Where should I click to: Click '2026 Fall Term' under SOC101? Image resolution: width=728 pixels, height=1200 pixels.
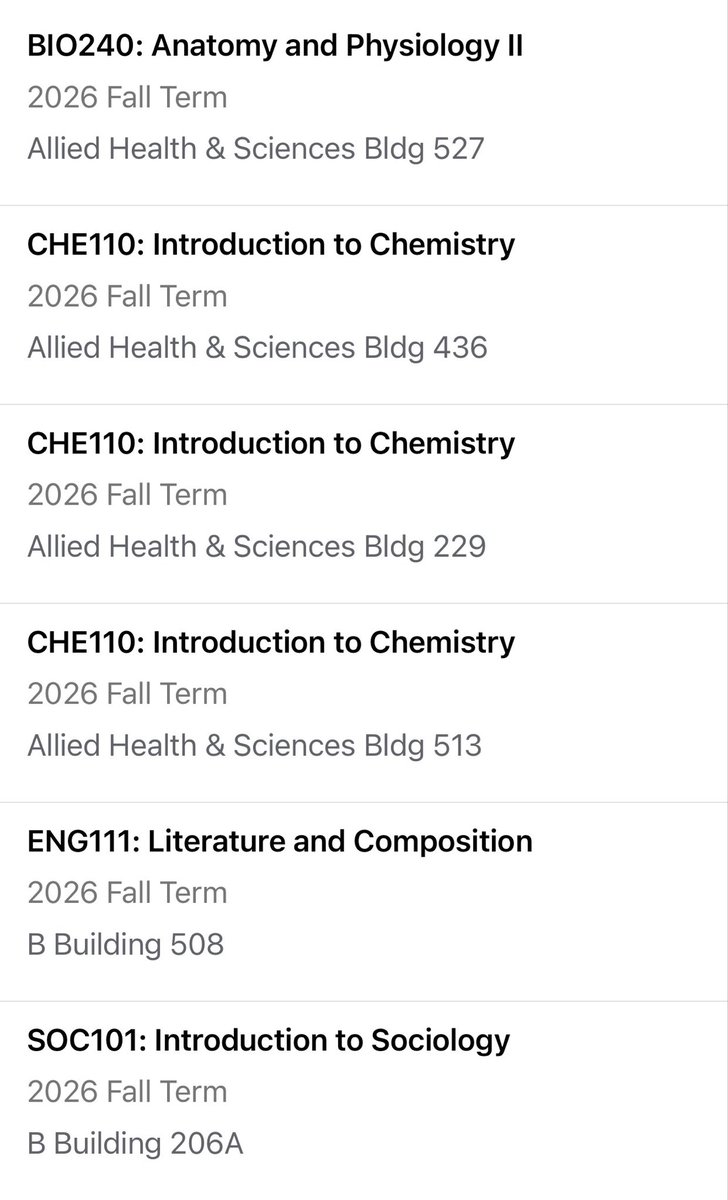(x=127, y=1092)
